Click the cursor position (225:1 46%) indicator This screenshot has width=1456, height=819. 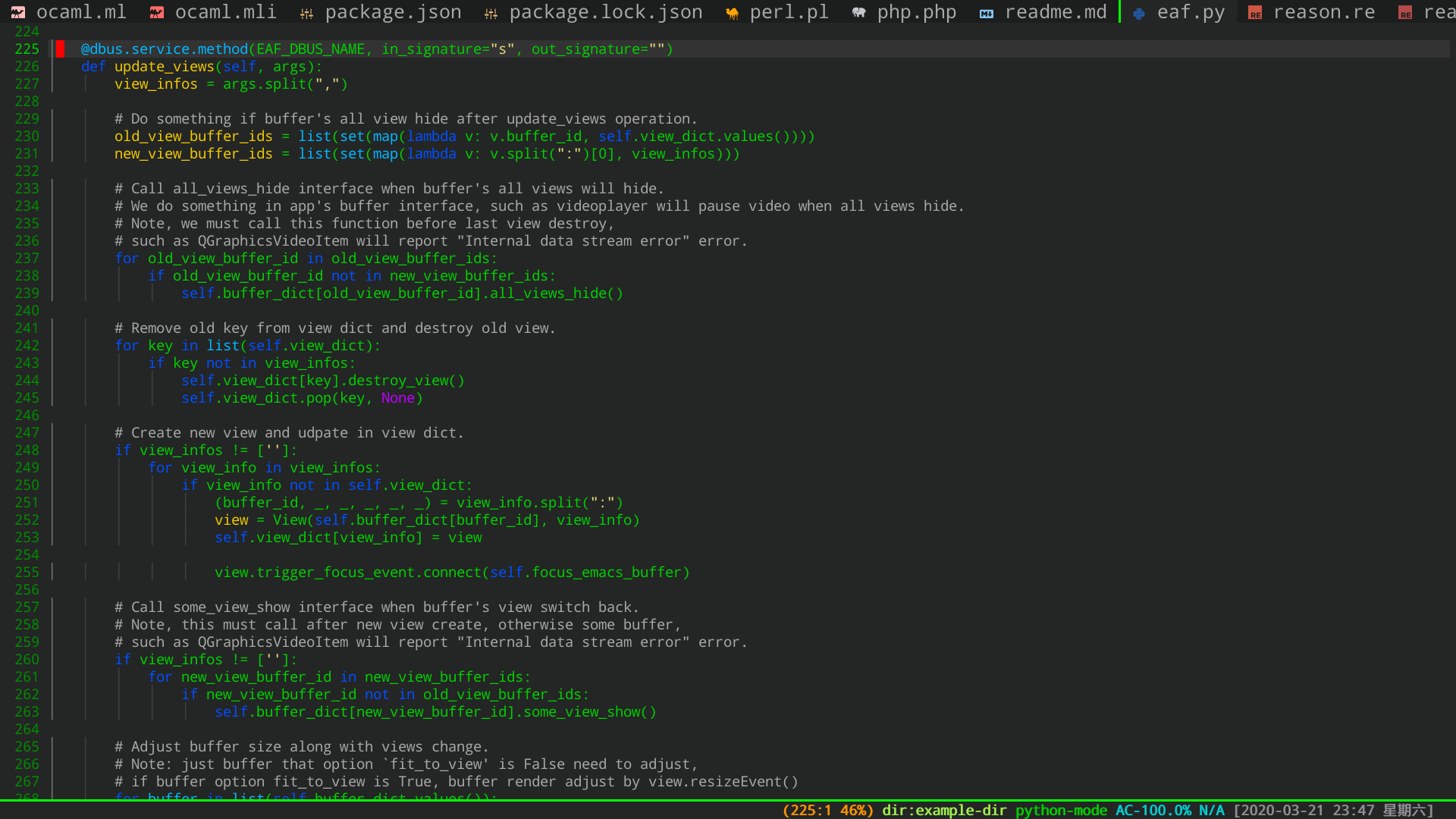(x=828, y=810)
